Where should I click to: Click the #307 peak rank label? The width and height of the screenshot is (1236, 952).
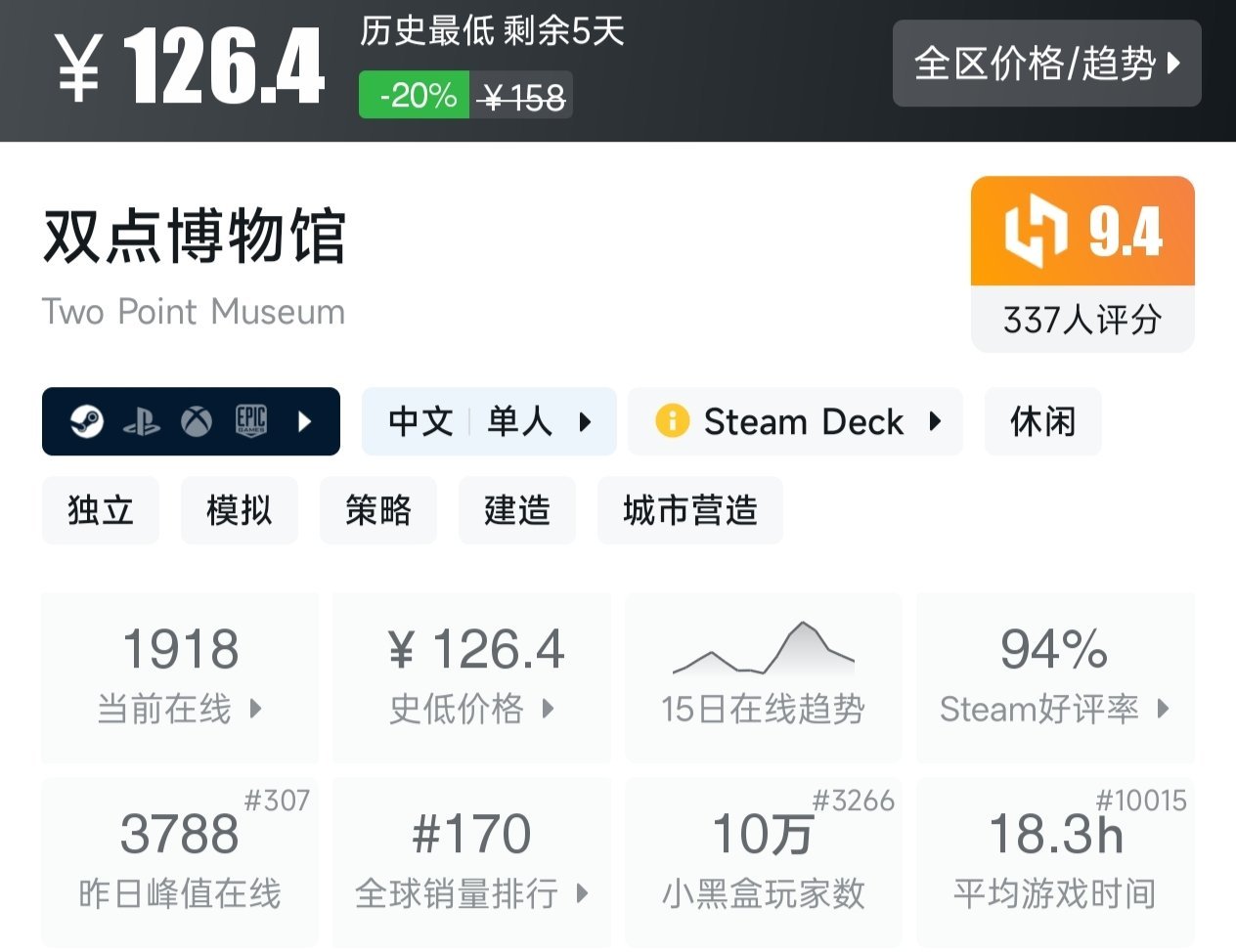tap(277, 801)
